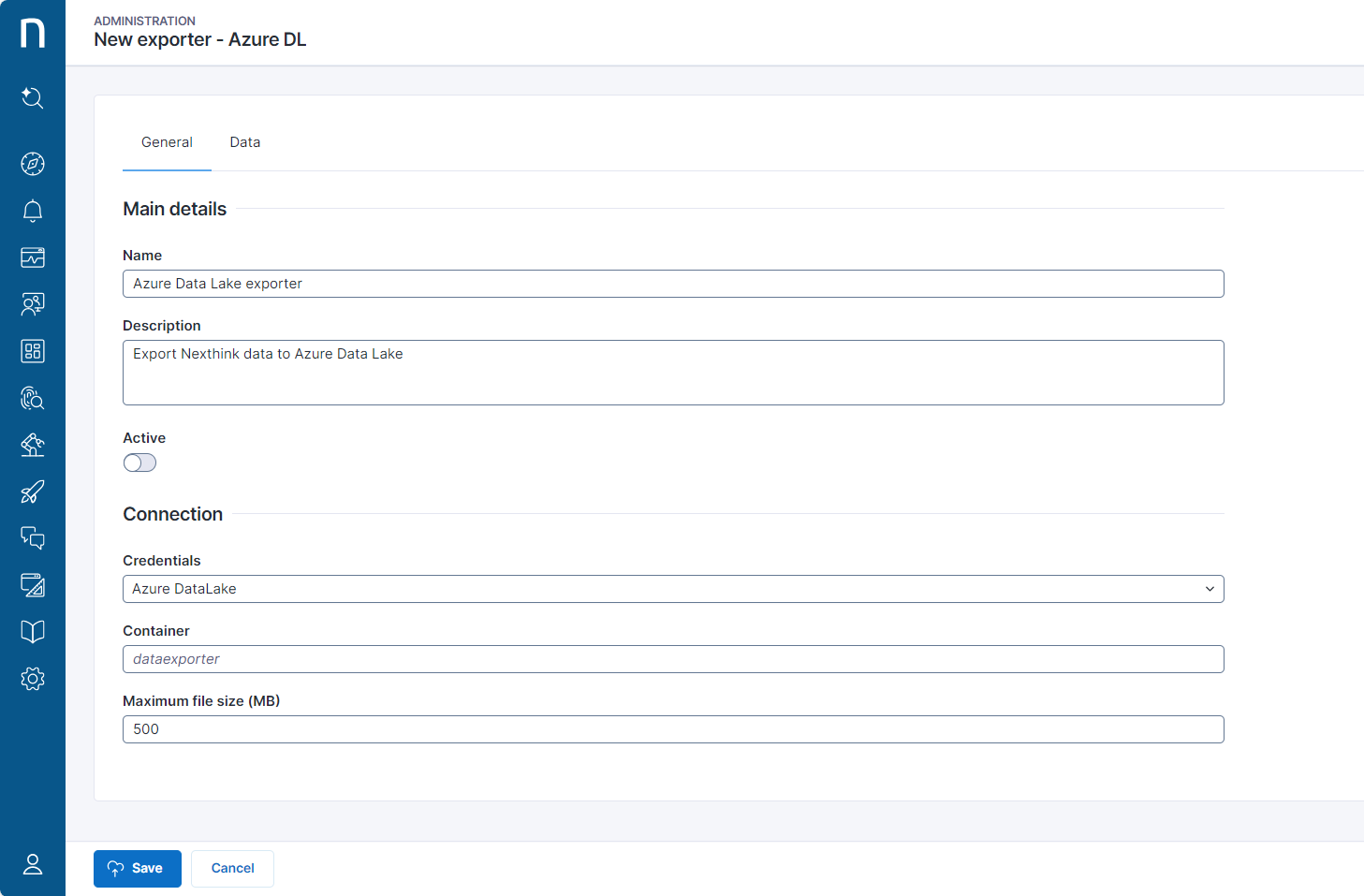1364x896 pixels.
Task: Toggle the Active switch on
Action: point(139,463)
